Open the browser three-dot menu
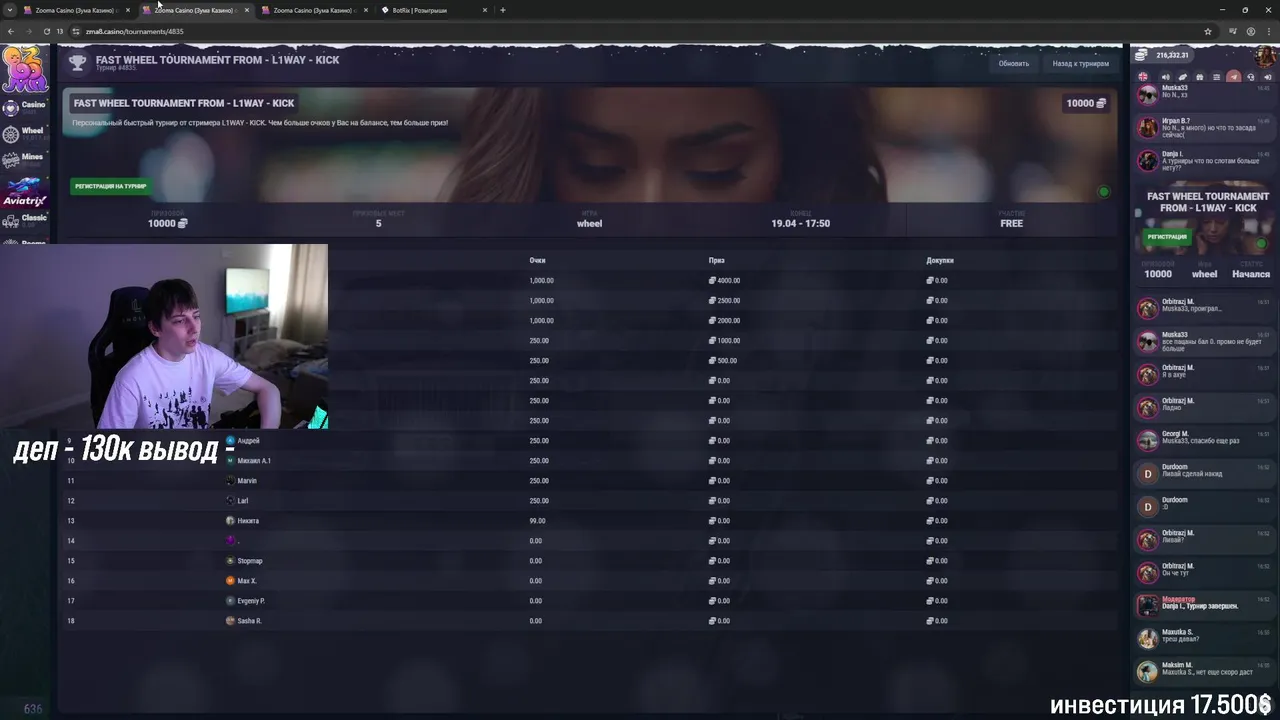1280x720 pixels. [1267, 31]
